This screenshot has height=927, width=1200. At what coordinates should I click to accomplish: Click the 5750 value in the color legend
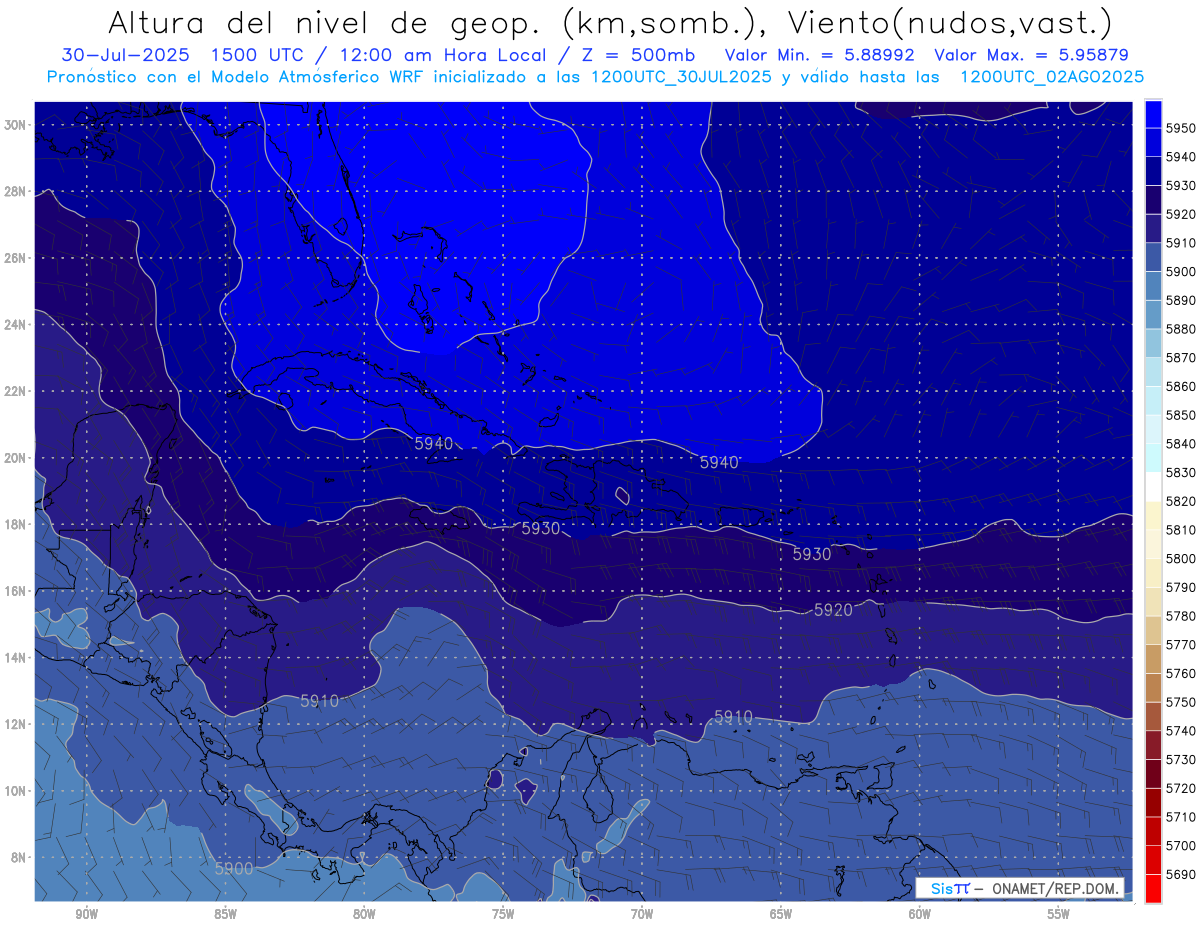pyautogui.click(x=1181, y=702)
